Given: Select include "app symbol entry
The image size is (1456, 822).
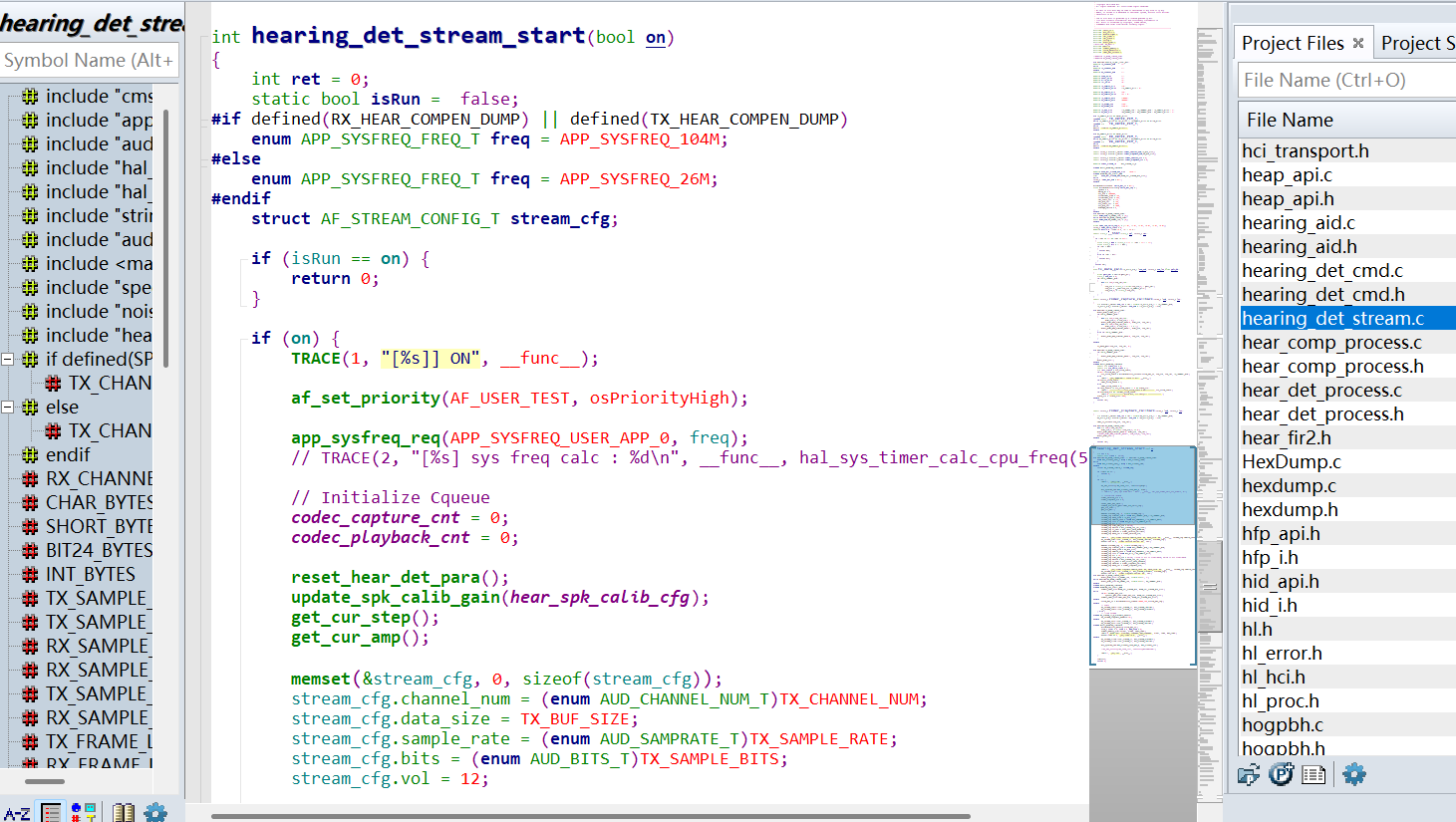Looking at the screenshot, I should click(x=88, y=120).
